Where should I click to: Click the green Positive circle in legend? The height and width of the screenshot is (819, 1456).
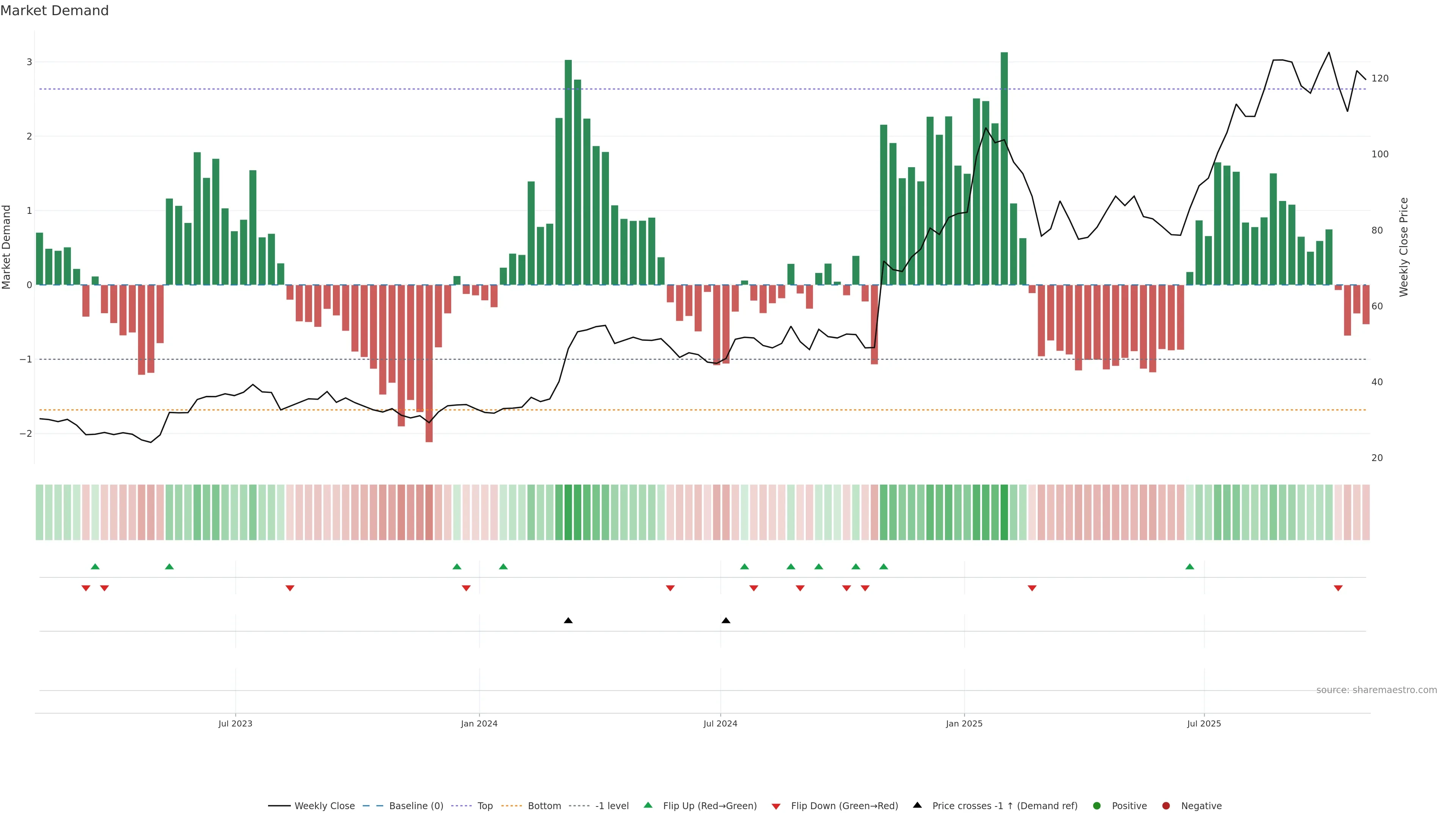coord(1097,805)
